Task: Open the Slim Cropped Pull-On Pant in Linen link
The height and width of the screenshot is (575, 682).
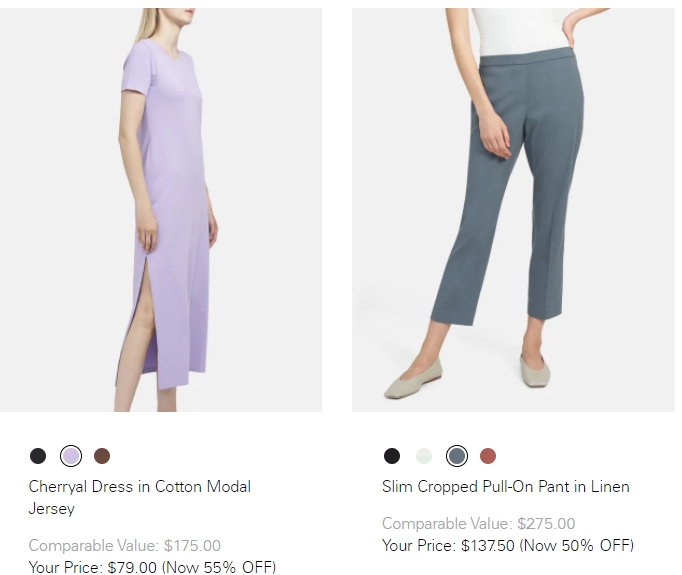Action: point(506,487)
